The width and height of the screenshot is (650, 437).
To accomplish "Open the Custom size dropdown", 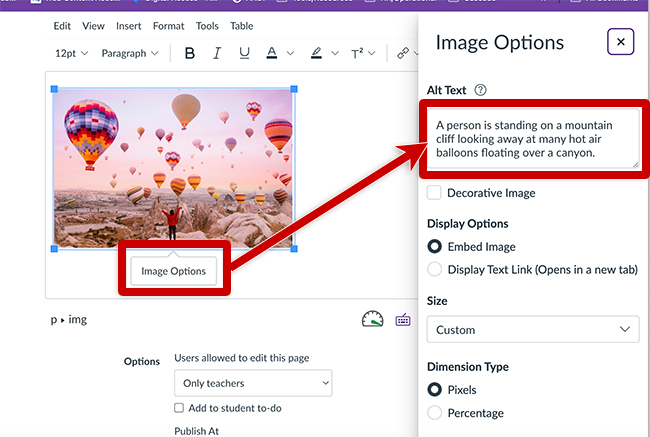I will [533, 330].
